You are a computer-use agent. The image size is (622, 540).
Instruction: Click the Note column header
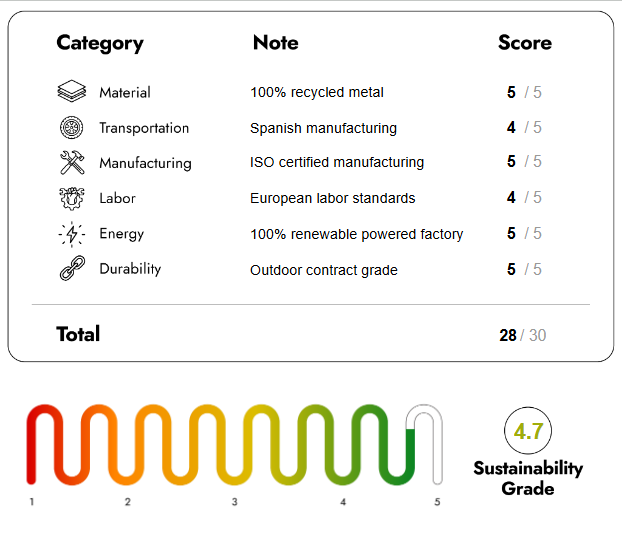pos(275,43)
